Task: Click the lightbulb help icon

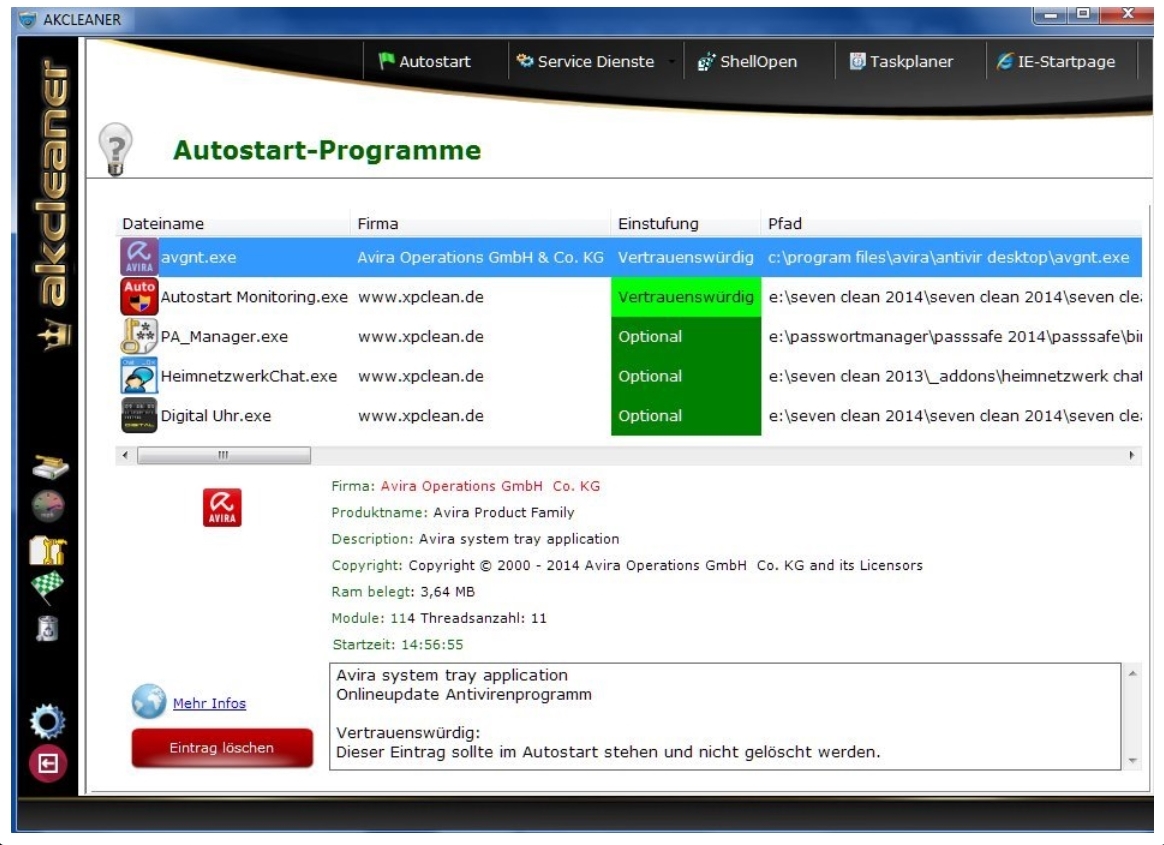Action: pos(115,149)
